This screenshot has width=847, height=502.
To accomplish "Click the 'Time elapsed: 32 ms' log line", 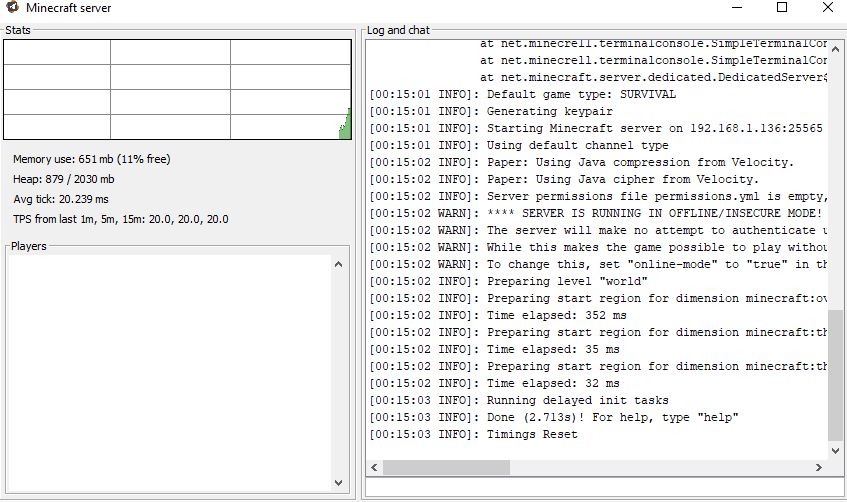I will coord(494,383).
